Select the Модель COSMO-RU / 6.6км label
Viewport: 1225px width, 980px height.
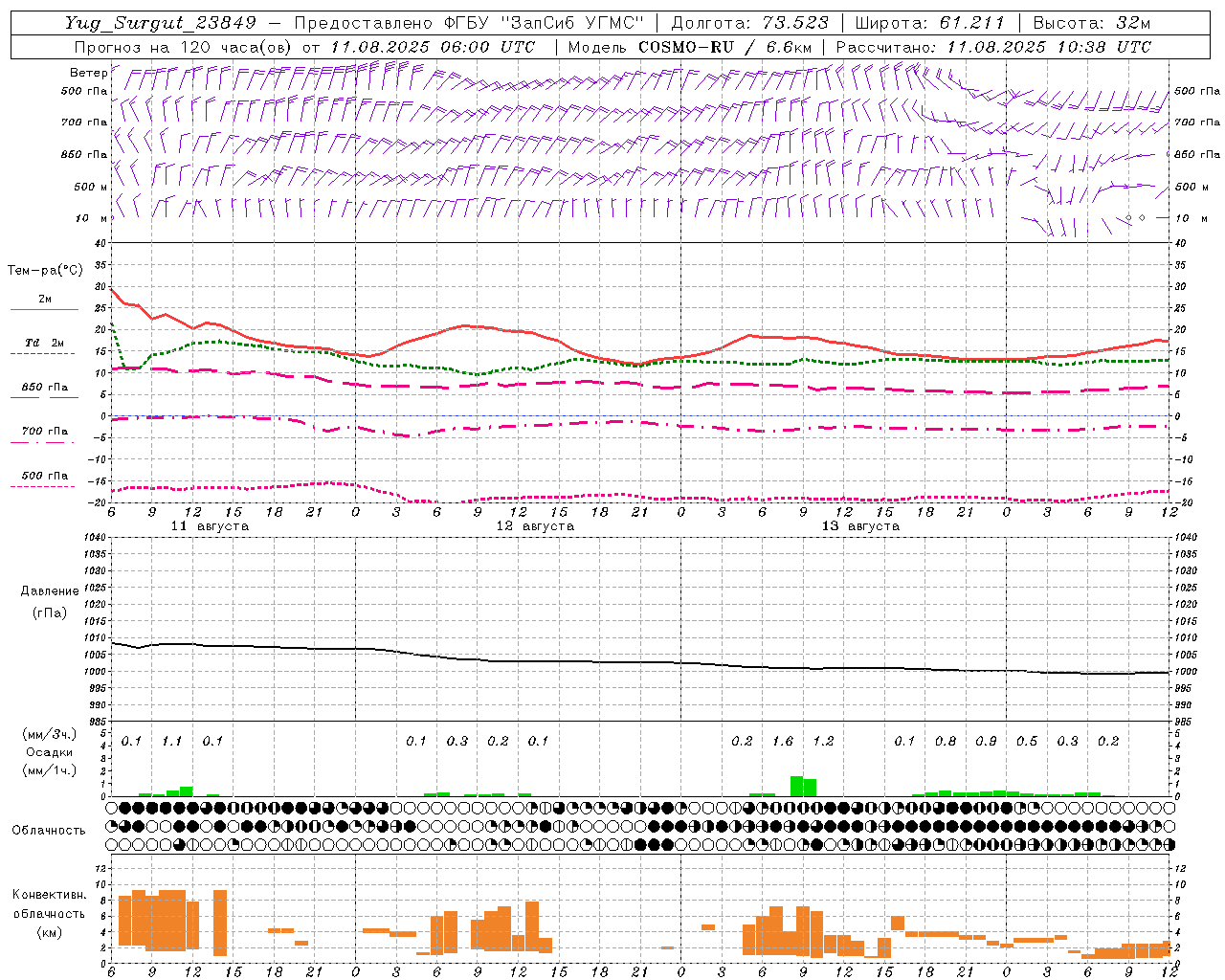click(x=689, y=47)
